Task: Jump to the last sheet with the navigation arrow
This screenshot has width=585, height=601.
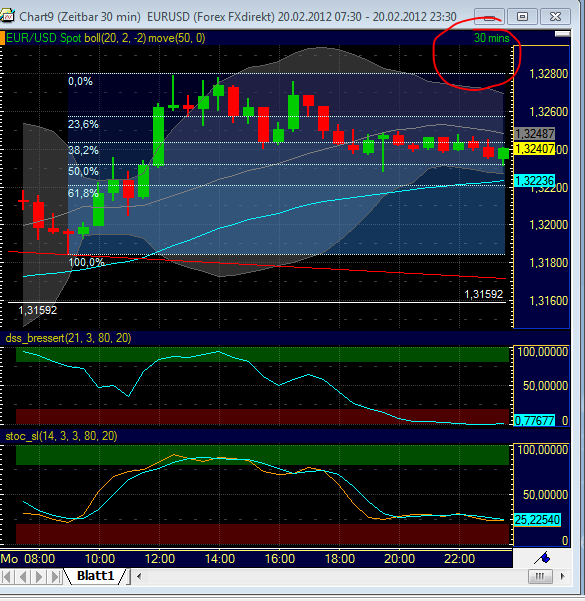Action: 55,576
